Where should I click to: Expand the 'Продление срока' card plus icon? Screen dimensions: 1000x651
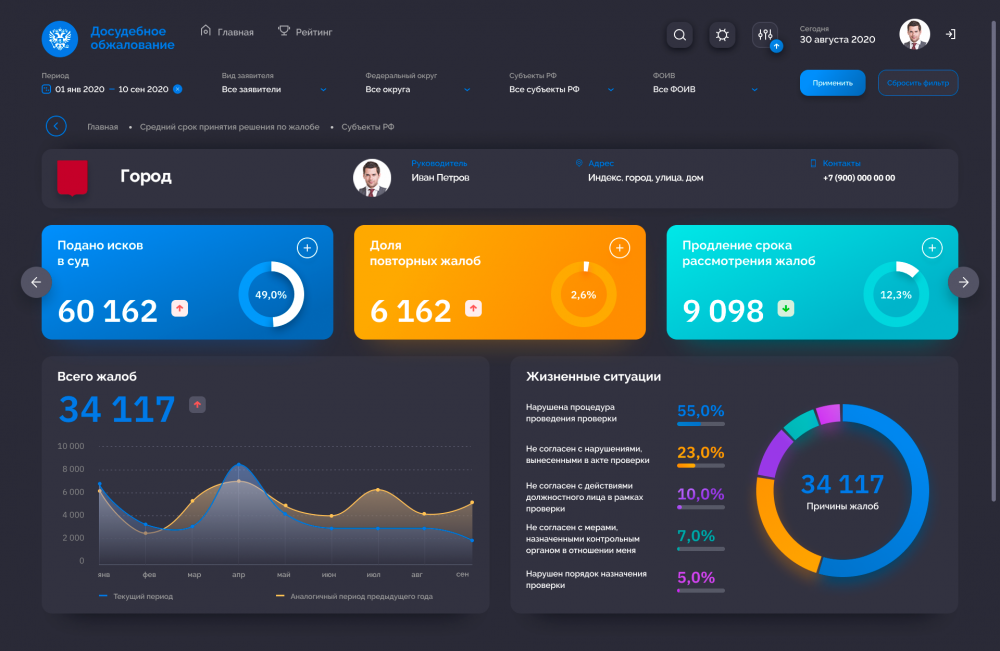click(x=932, y=248)
